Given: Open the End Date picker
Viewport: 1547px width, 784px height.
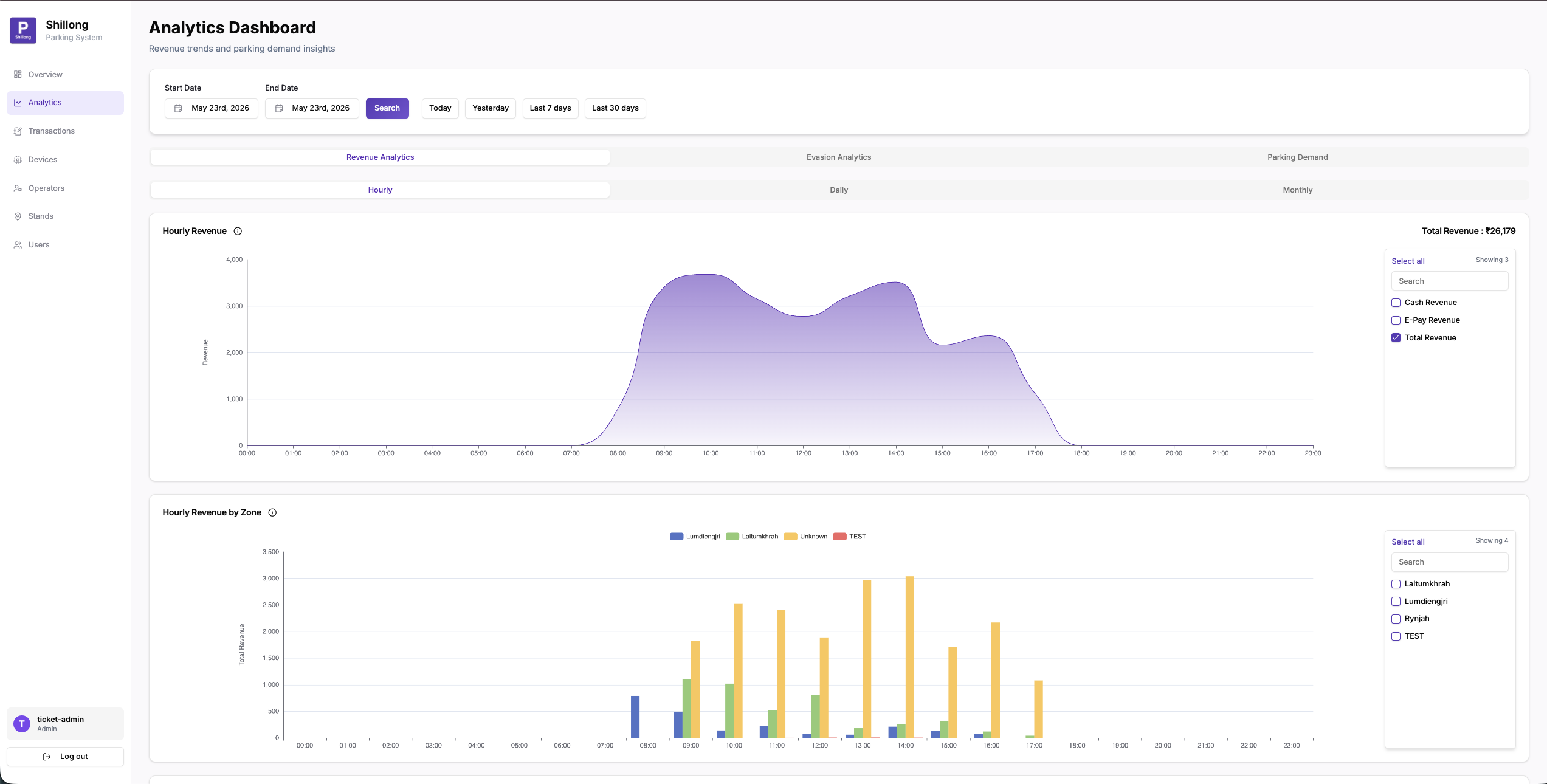Looking at the screenshot, I should tap(312, 108).
